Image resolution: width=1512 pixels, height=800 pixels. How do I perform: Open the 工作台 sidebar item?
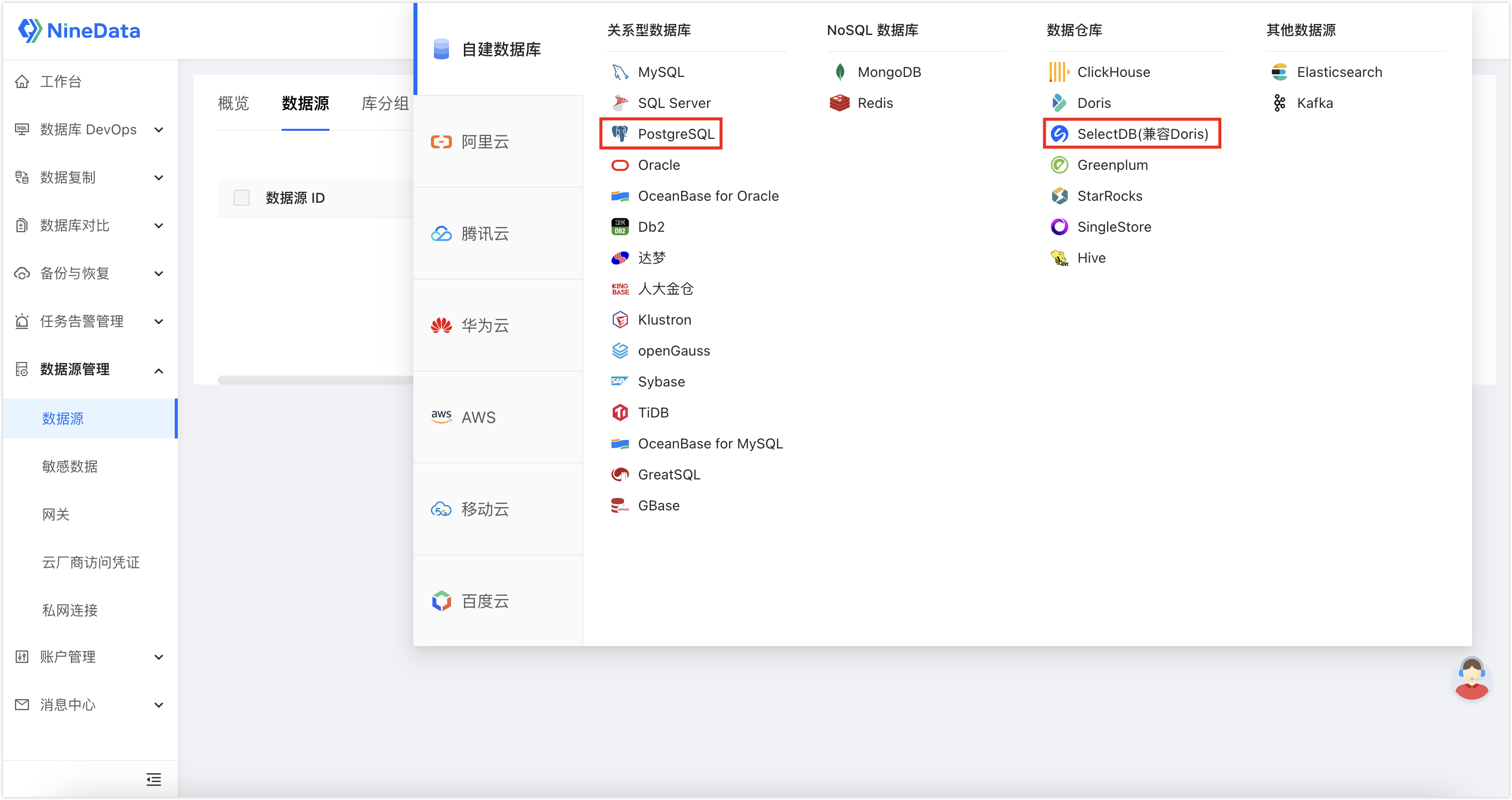pyautogui.click(x=89, y=81)
